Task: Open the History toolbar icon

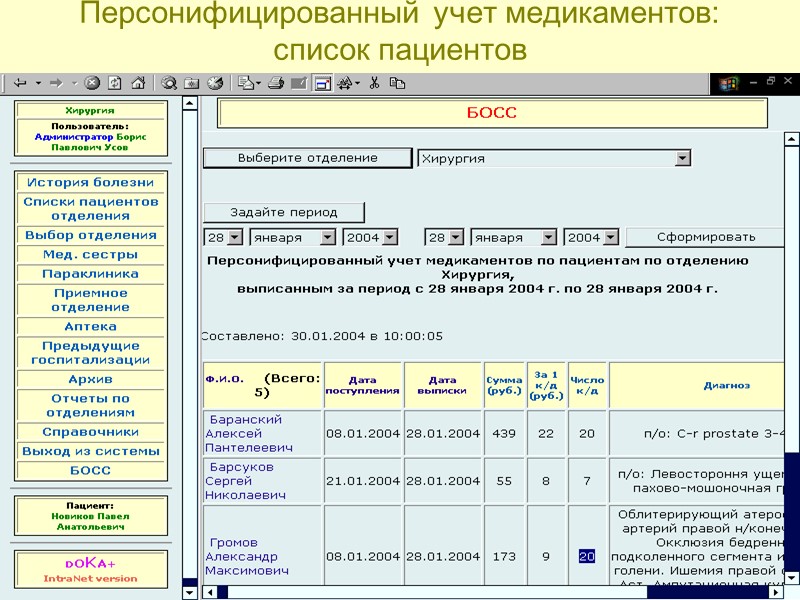Action: pos(215,83)
